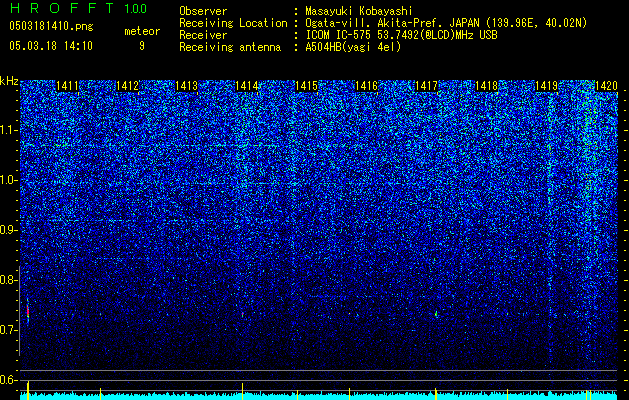Click the 0.6 kHz frequency label

pos(9,380)
